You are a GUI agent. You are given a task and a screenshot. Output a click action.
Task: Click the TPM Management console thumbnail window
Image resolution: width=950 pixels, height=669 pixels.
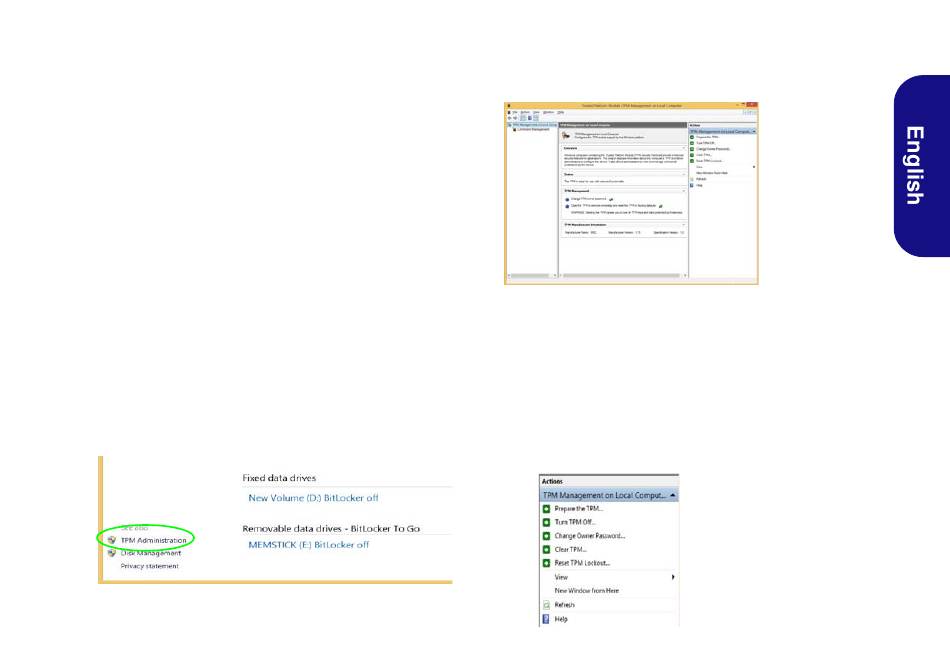click(631, 193)
